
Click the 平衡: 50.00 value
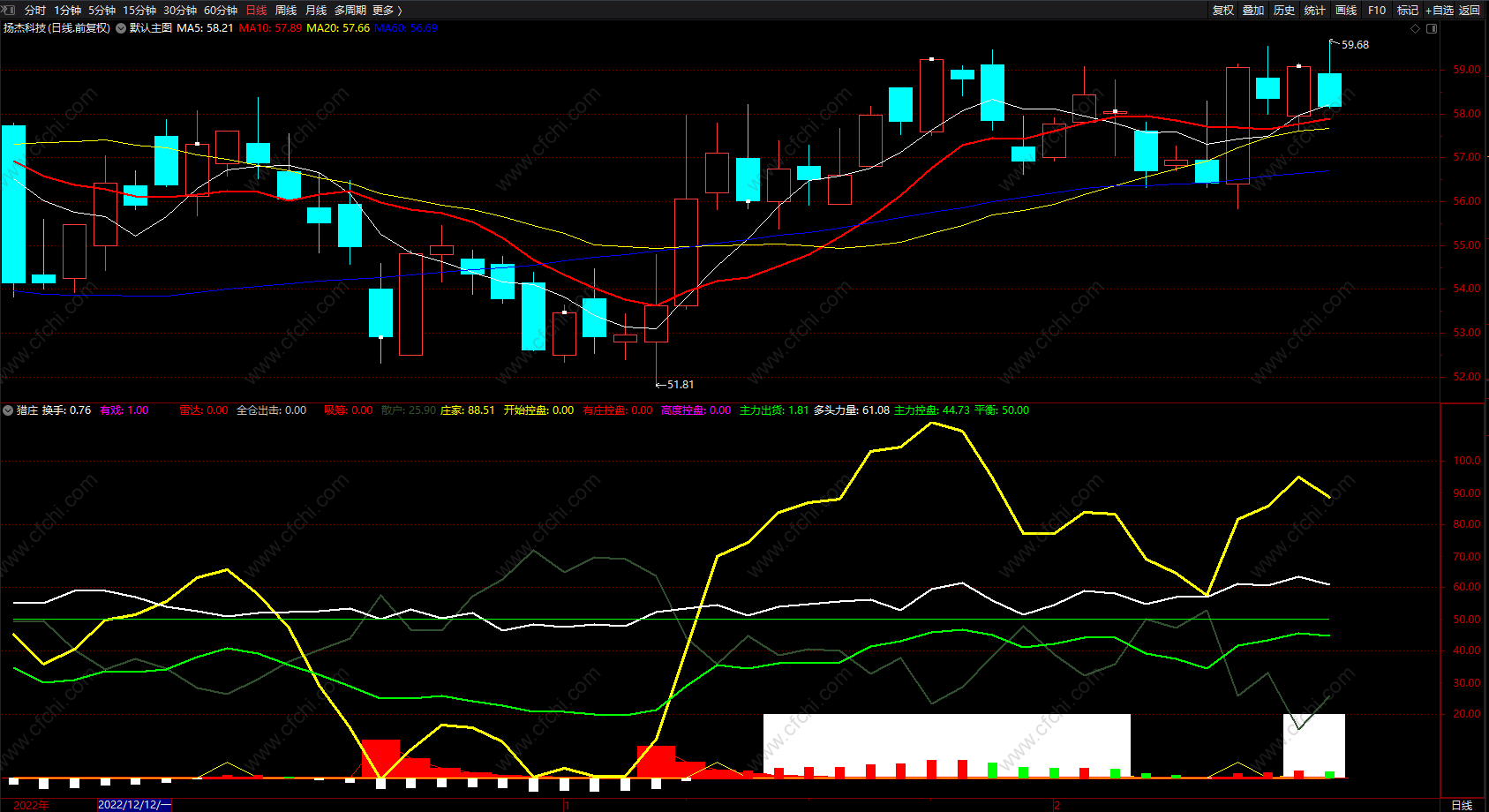pos(1002,410)
